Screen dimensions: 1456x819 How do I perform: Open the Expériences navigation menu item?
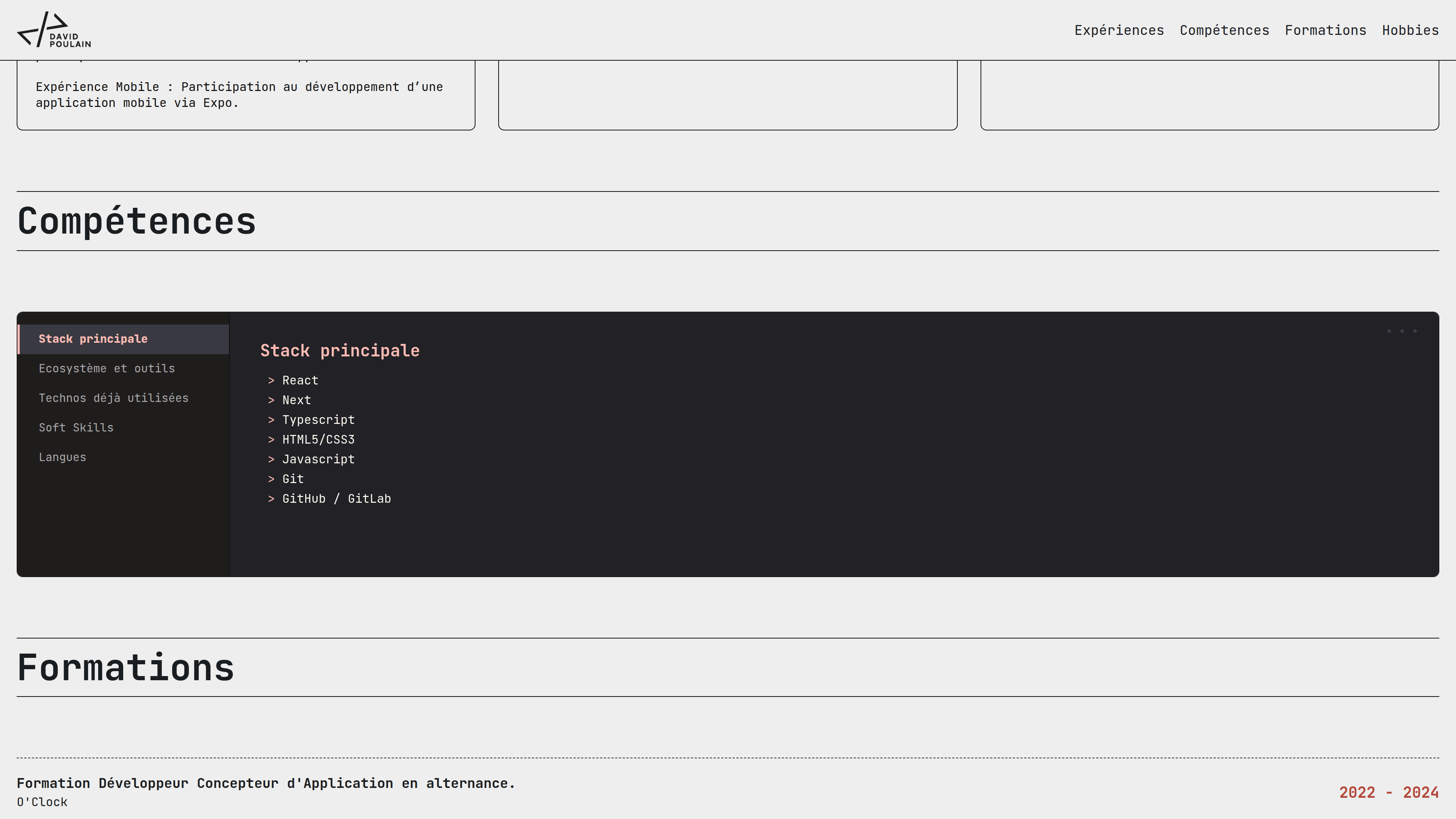click(1119, 30)
